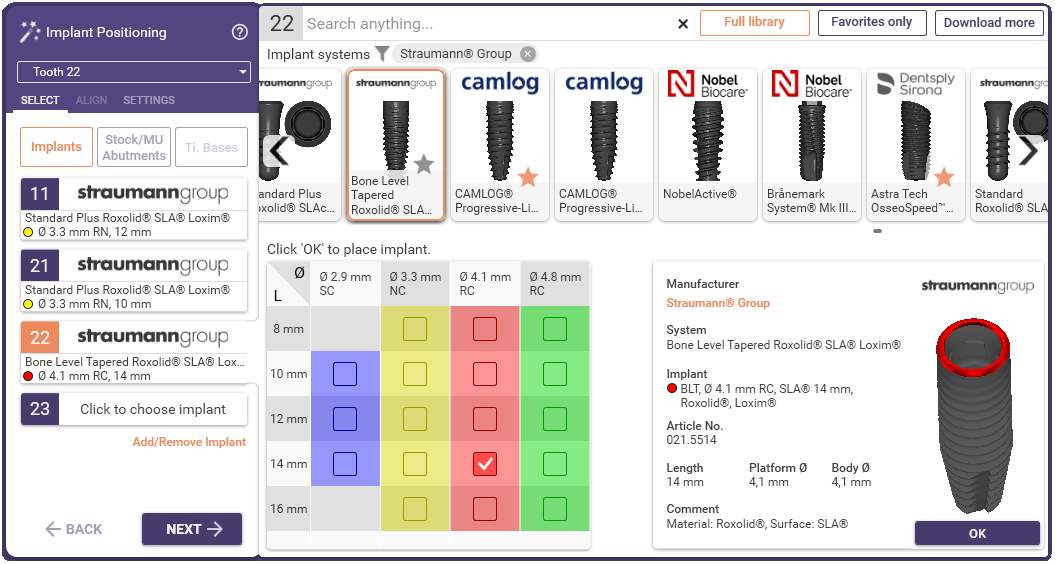The width and height of the screenshot is (1056, 564).
Task: Check Ø 4.1 mm RC 8 mm box
Action: [485, 329]
